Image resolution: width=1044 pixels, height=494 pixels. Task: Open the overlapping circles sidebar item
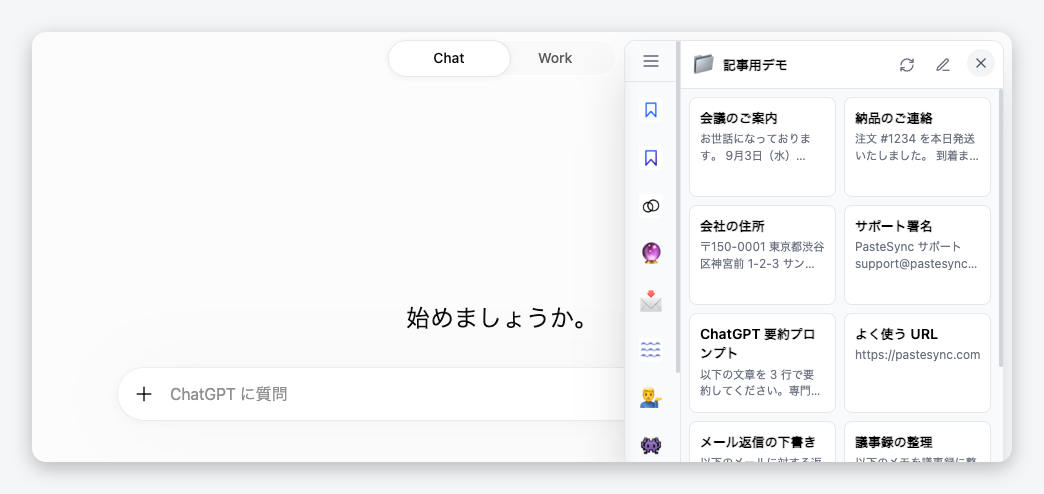pyautogui.click(x=651, y=206)
